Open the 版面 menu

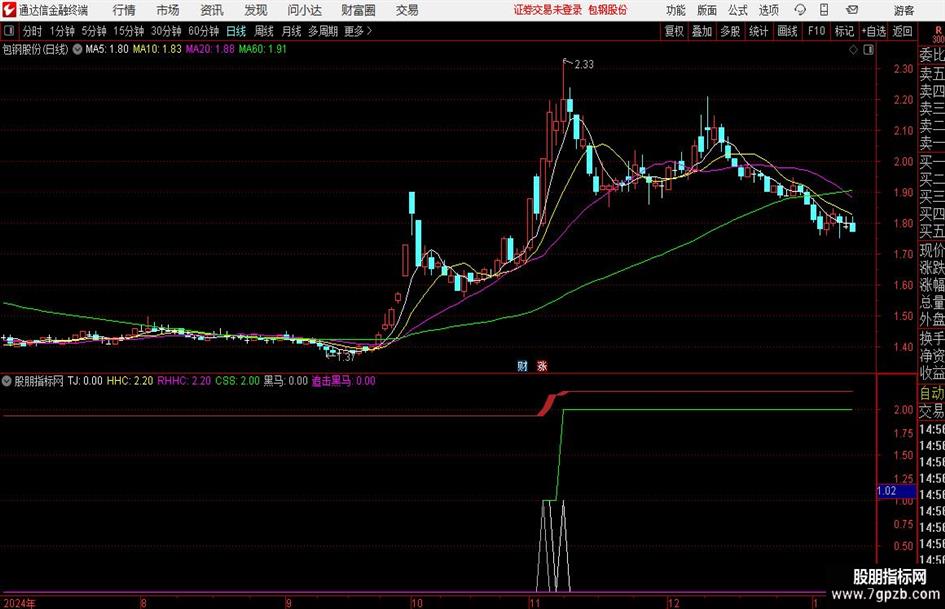[706, 10]
